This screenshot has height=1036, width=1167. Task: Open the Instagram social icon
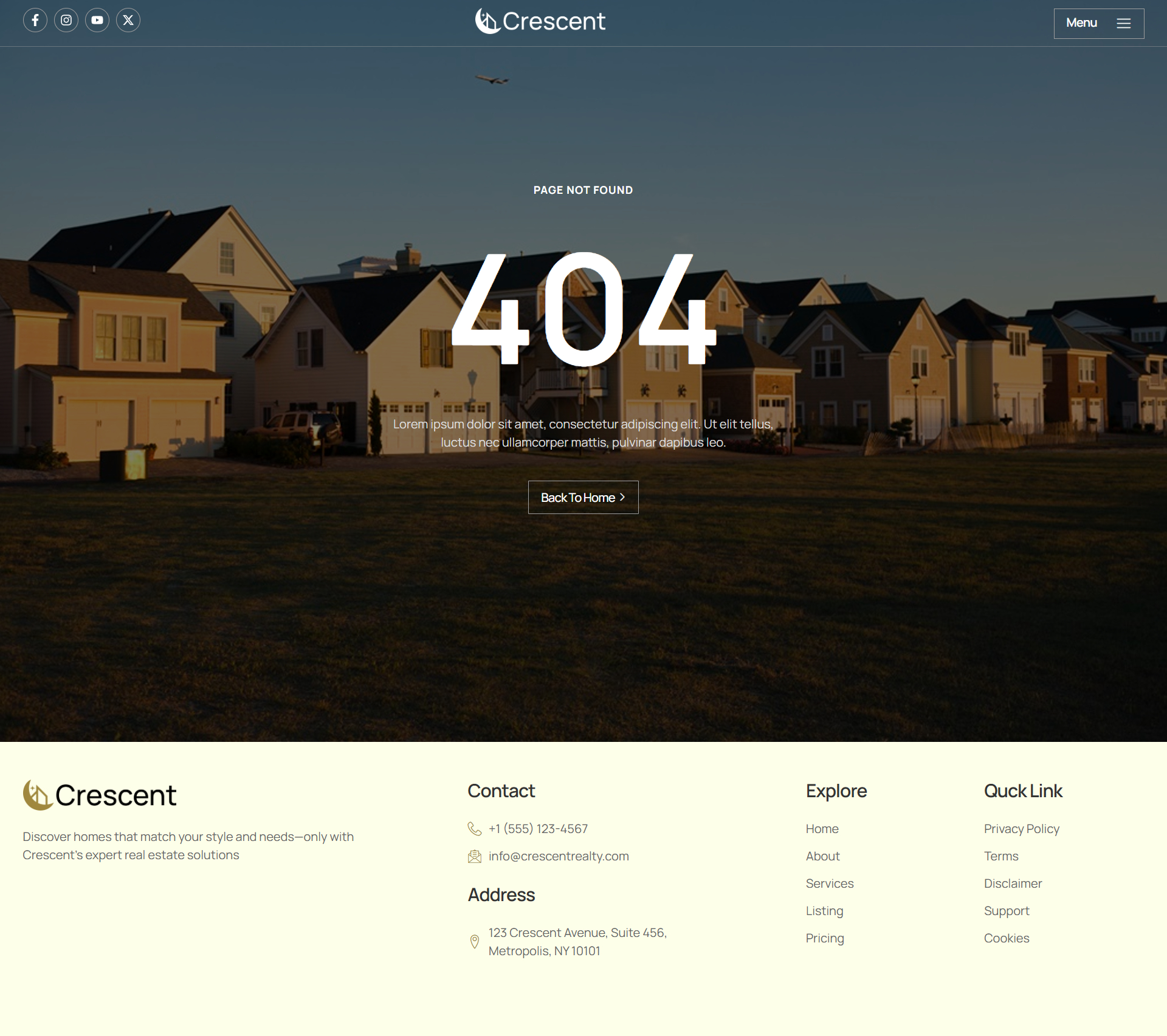click(66, 20)
